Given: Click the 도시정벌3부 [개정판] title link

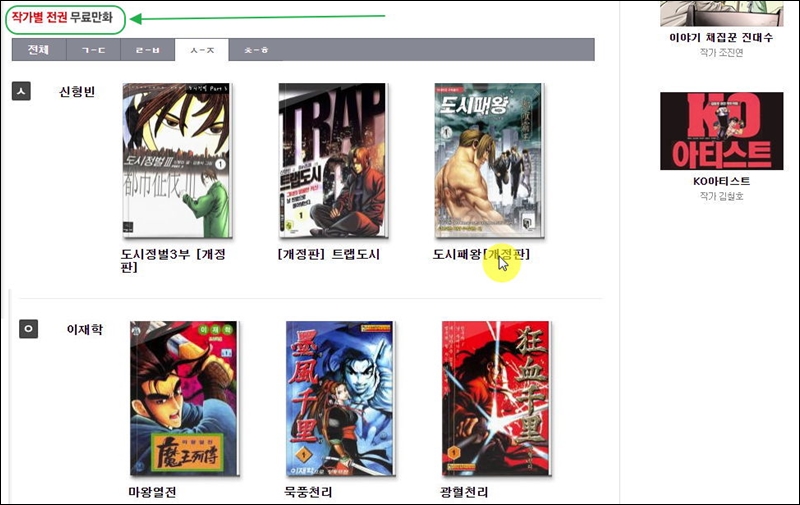Looking at the screenshot, I should (173, 260).
